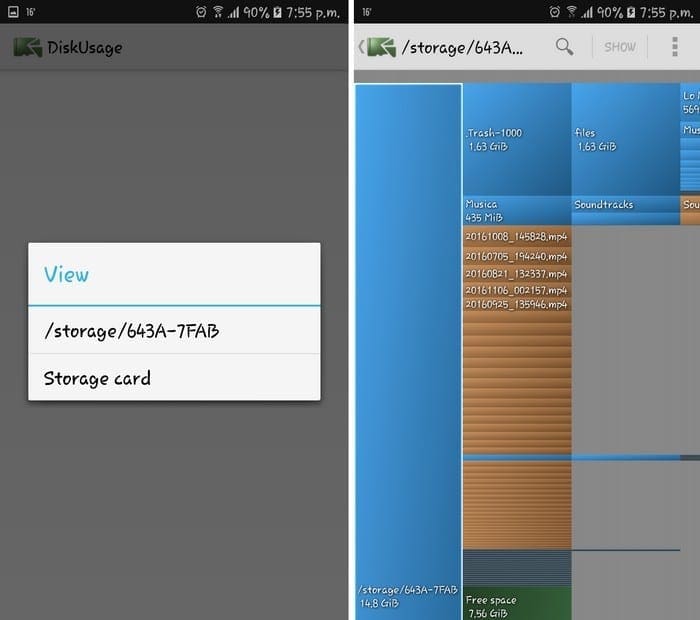
Task: Select file 20160705_194240.mp4
Action: 517,256
